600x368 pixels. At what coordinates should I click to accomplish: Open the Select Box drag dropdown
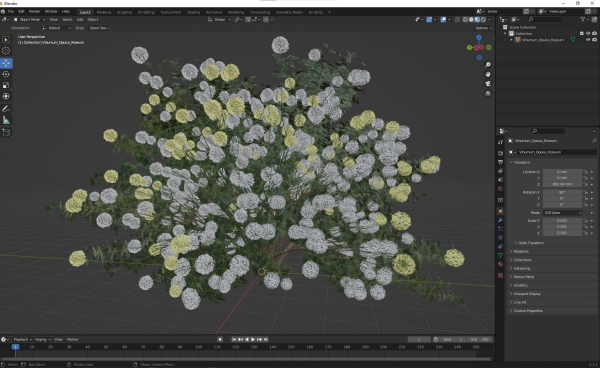99,28
